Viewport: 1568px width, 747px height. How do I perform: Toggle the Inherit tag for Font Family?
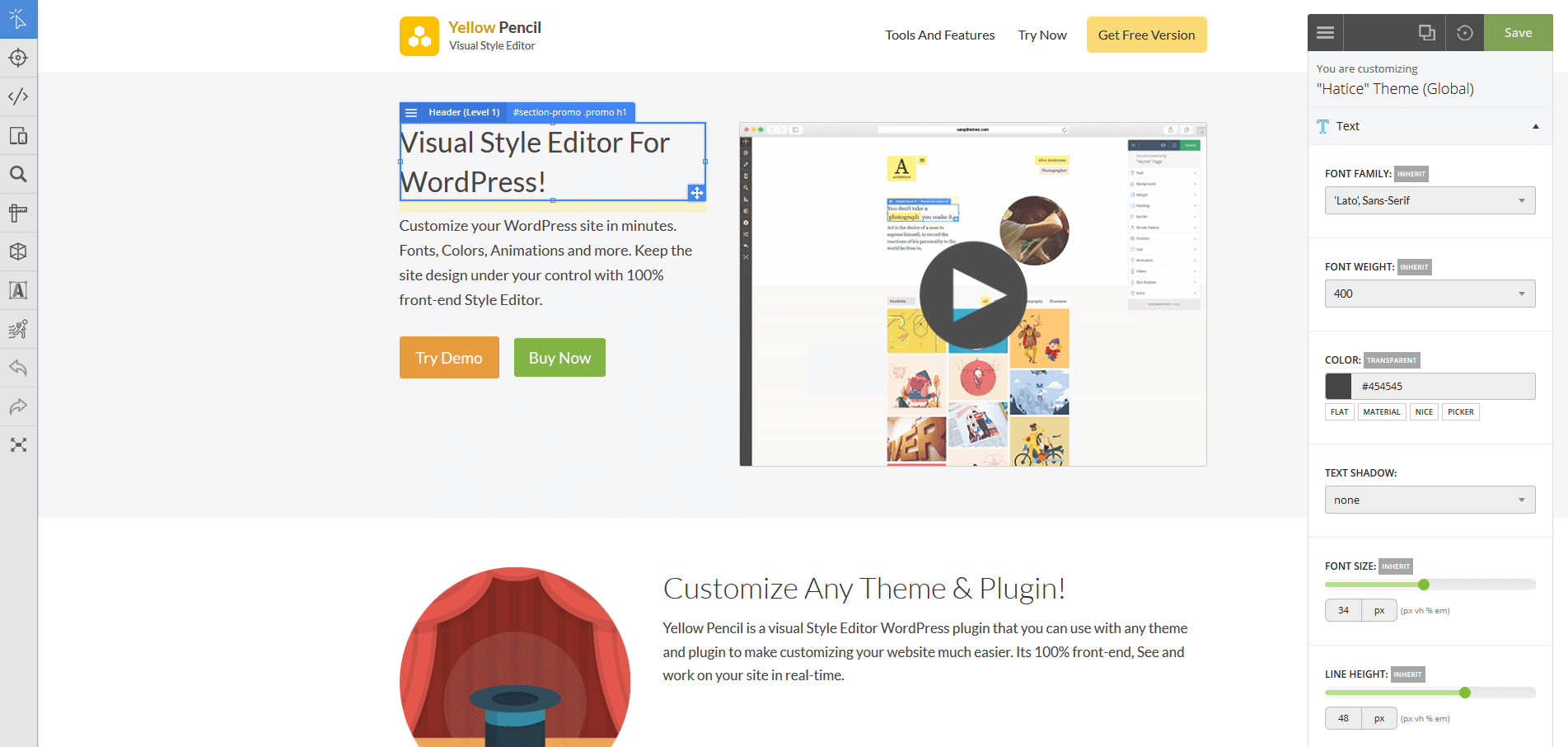(1411, 174)
